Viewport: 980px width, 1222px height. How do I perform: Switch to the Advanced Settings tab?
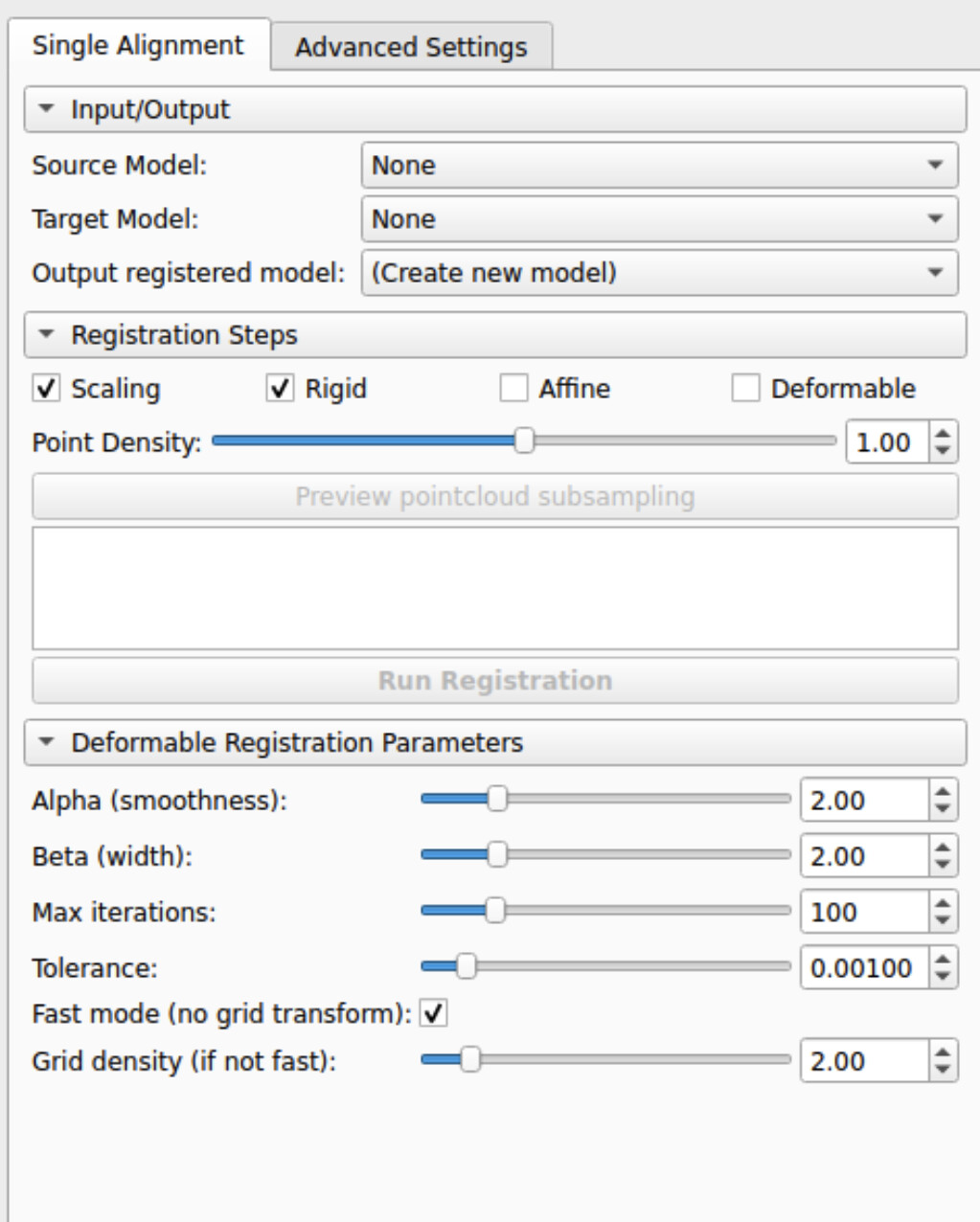pos(411,47)
